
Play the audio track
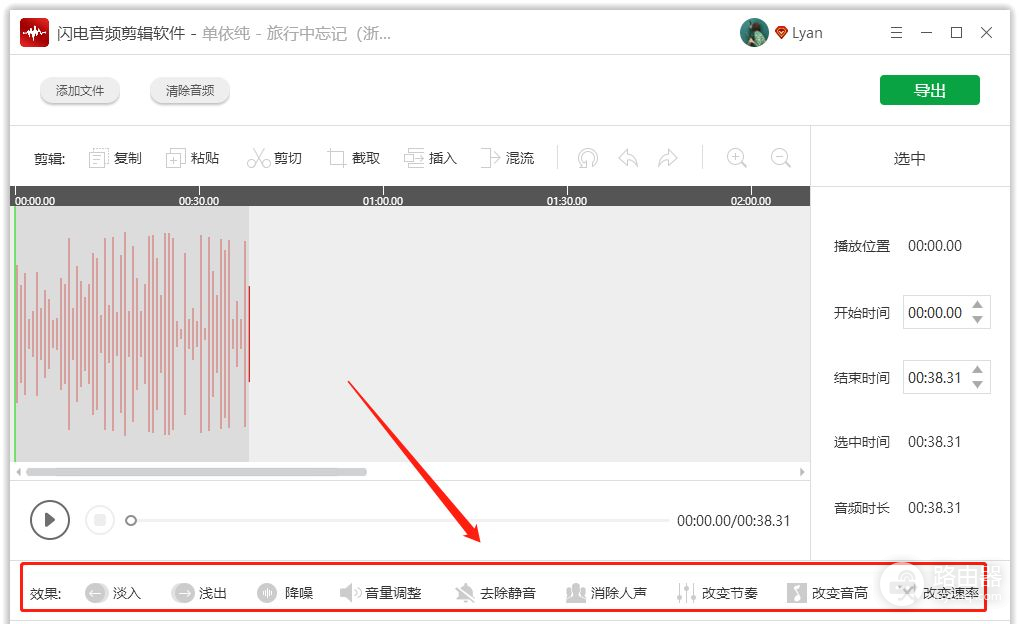49,520
